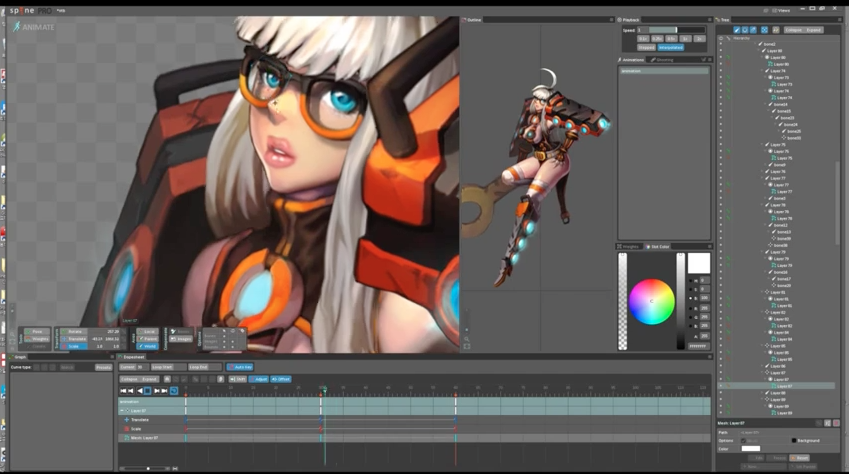Toggle Adjust mode in dopesheet
849x474 pixels.
point(259,379)
